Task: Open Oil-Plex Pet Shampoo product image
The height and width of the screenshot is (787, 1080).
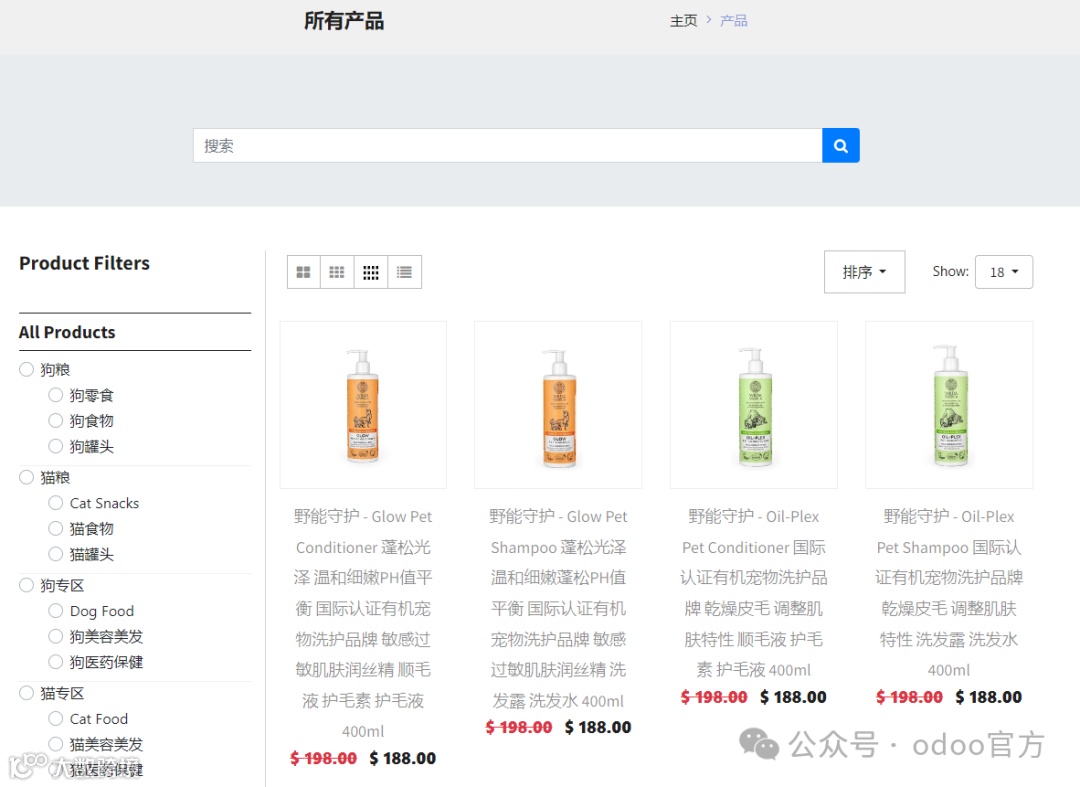Action: tap(949, 405)
